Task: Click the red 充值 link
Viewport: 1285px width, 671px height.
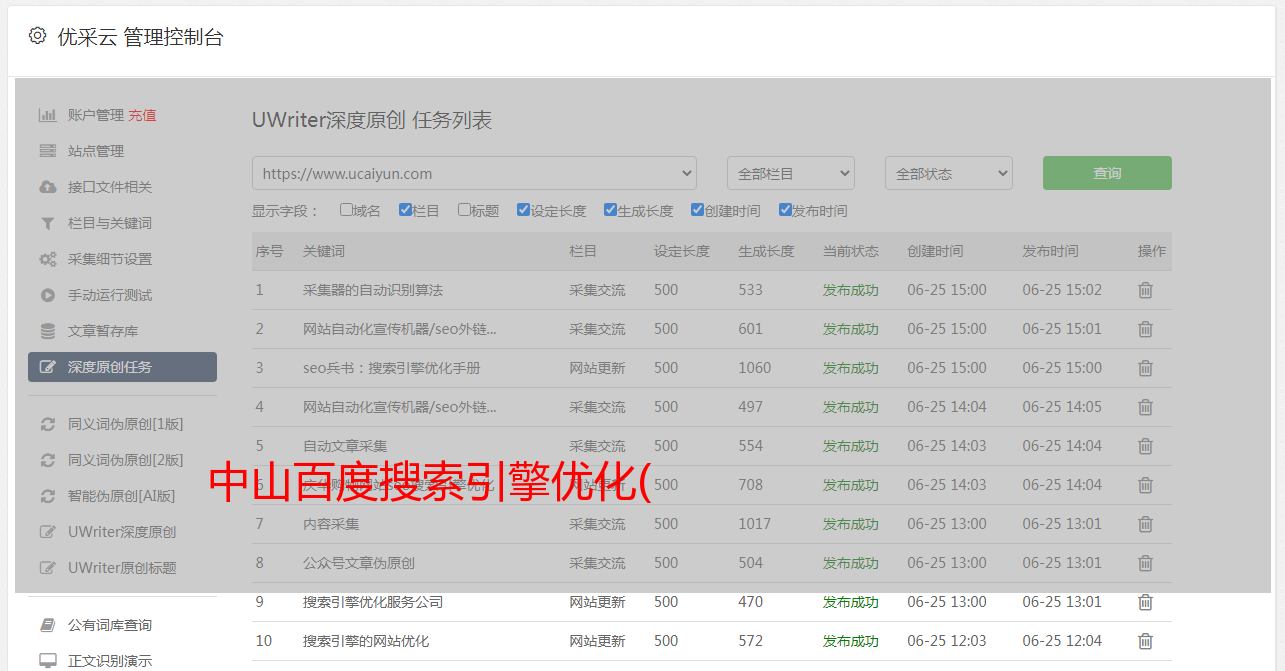Action: [142, 115]
